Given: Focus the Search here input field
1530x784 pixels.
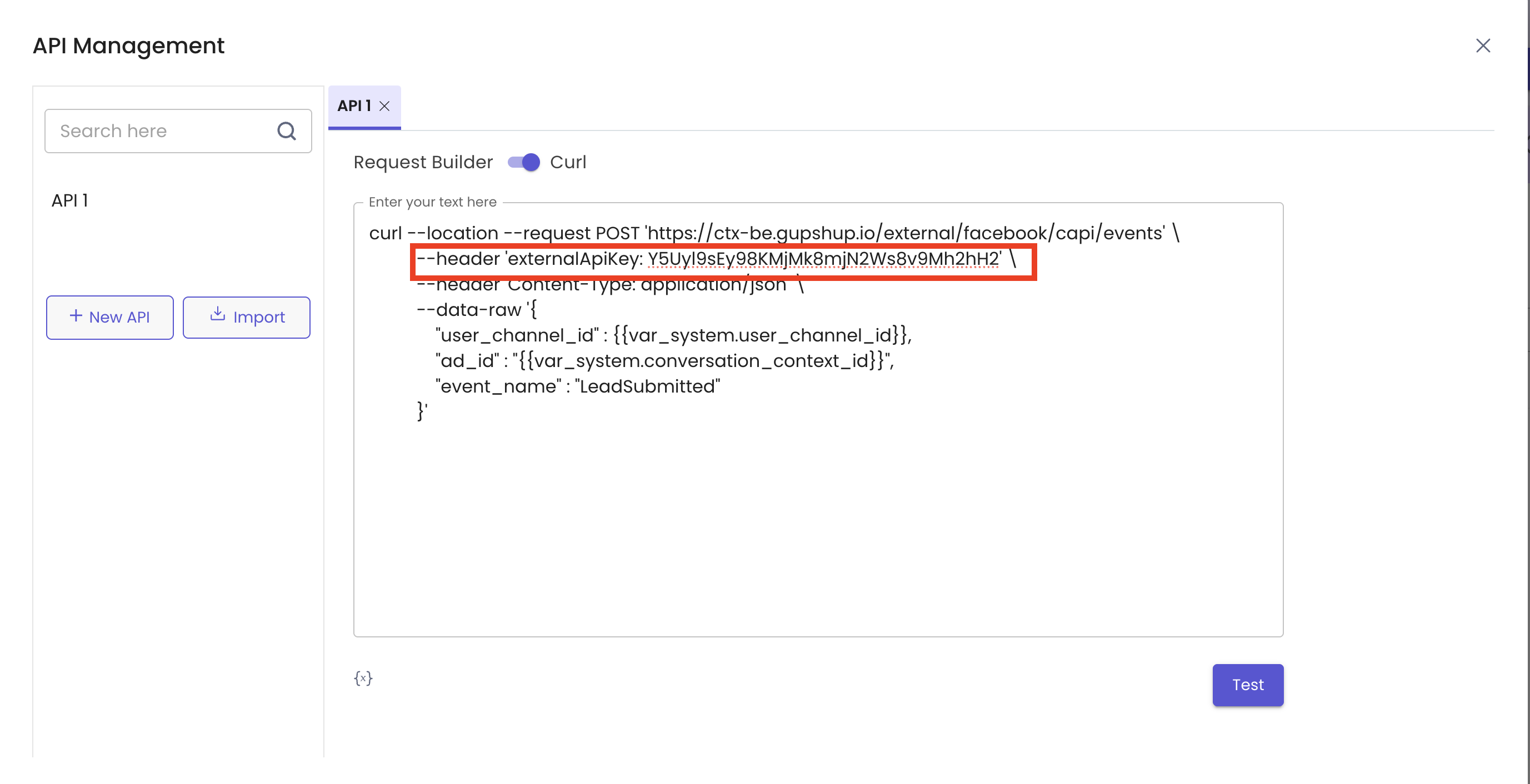Looking at the screenshot, I should pos(178,130).
